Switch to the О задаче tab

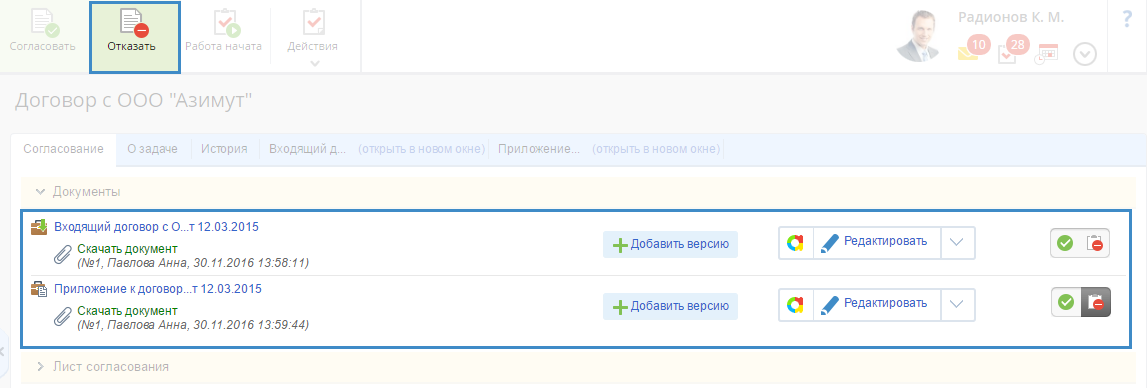pos(152,149)
